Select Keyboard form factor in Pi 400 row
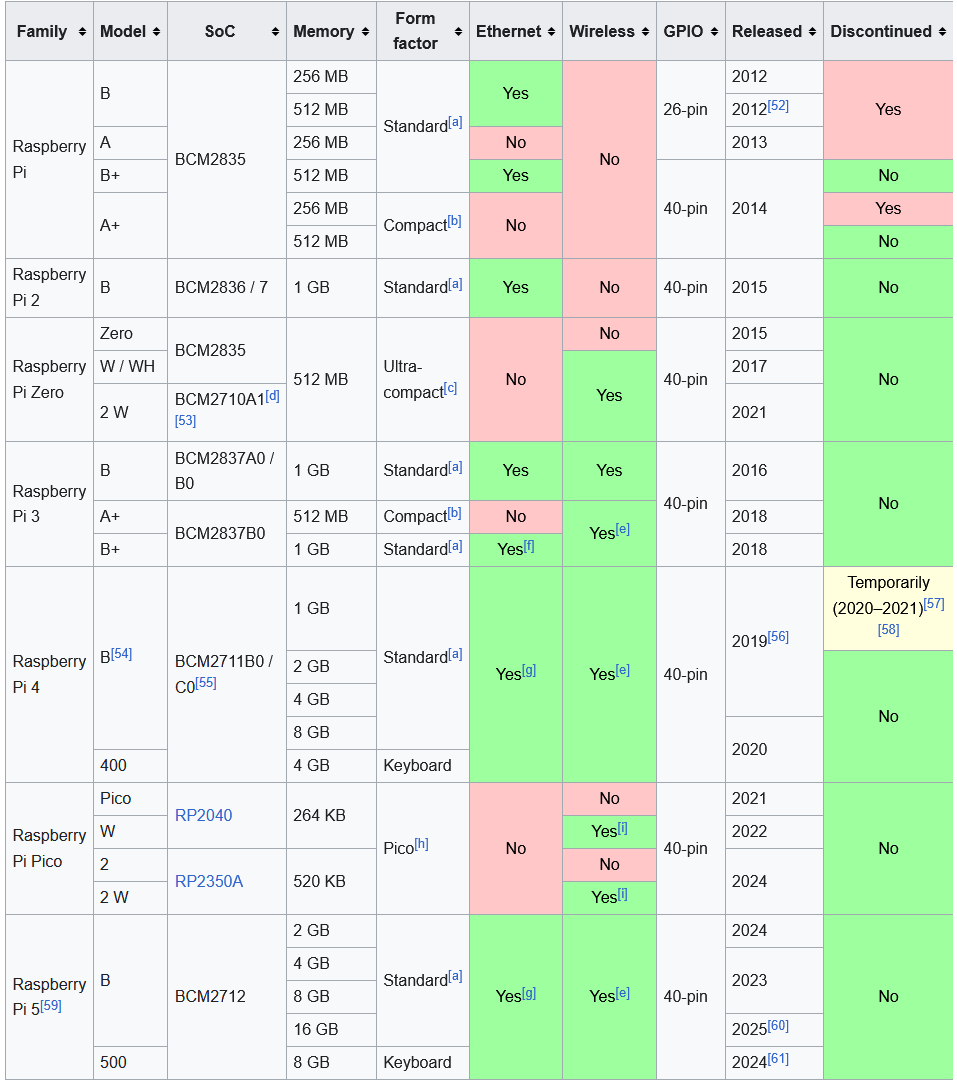 [423, 766]
